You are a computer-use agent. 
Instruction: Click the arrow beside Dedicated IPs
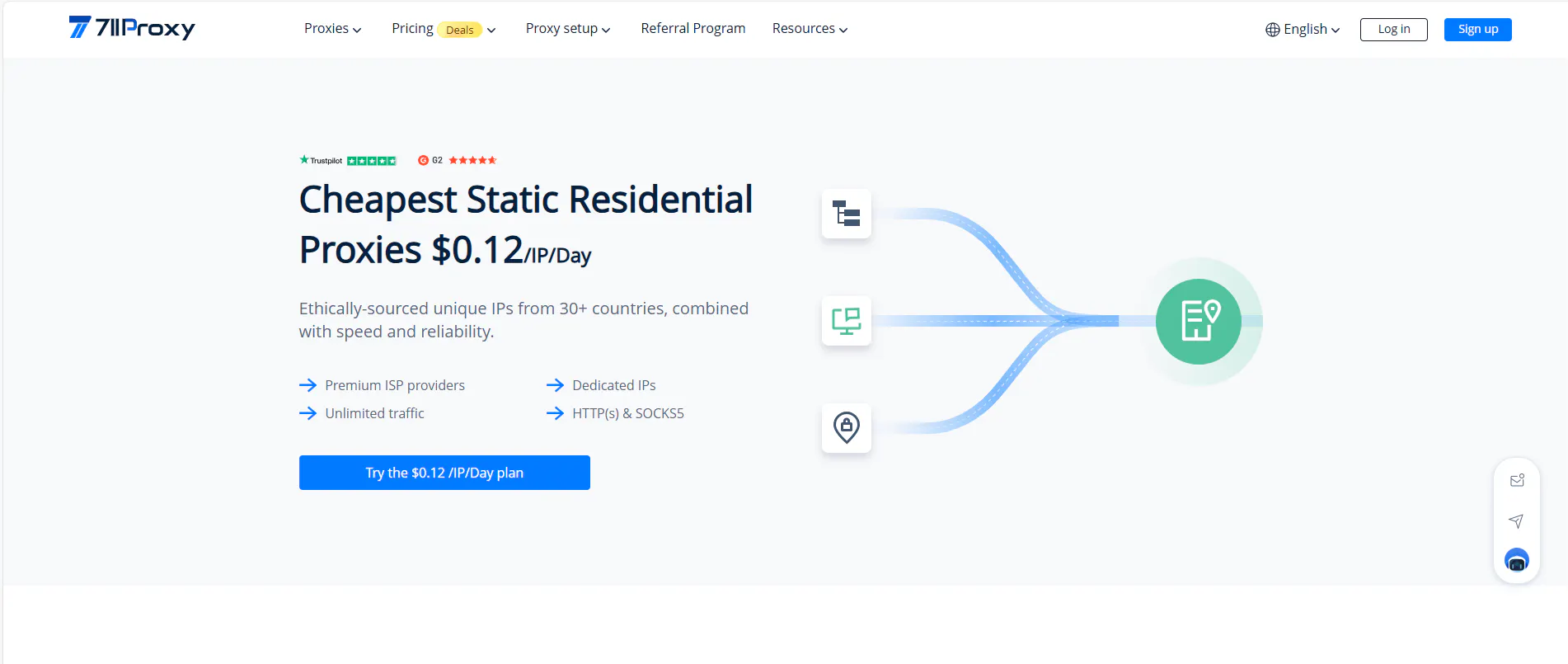(x=555, y=385)
